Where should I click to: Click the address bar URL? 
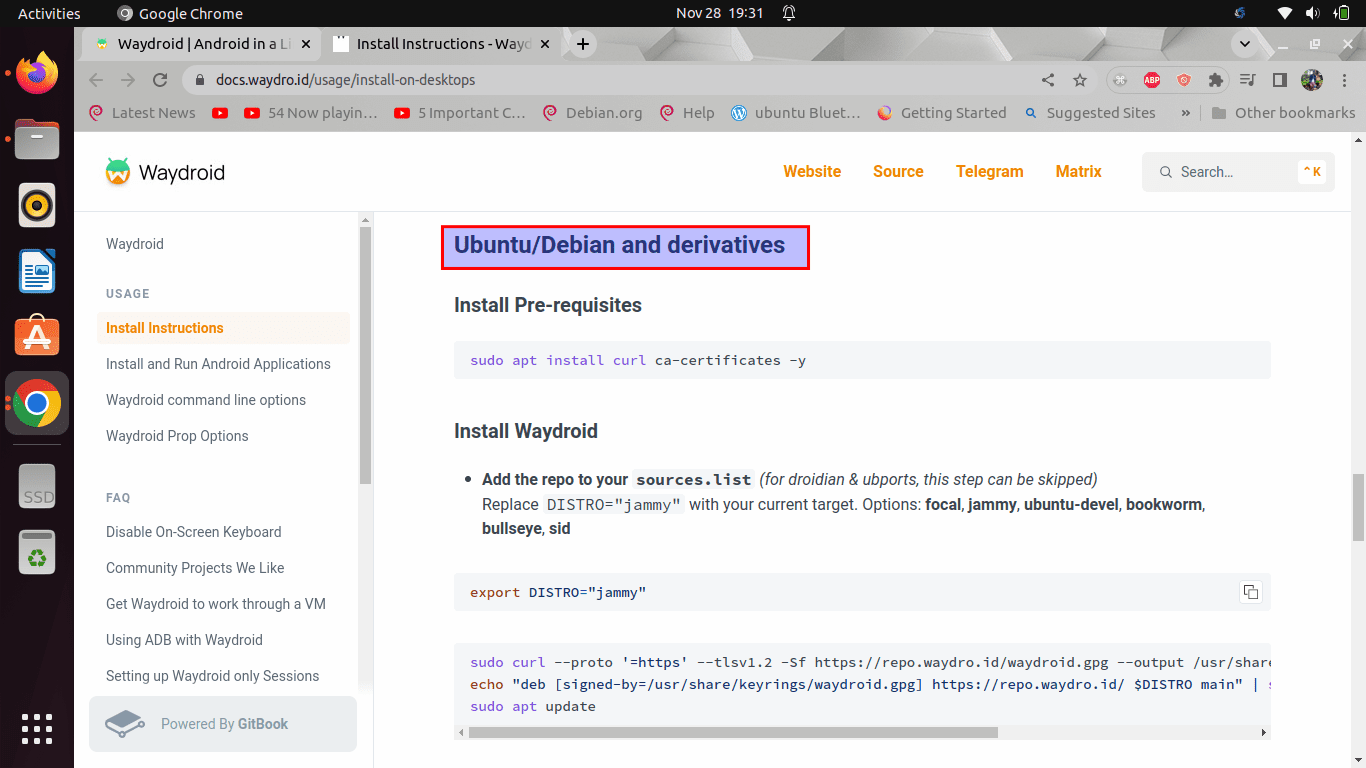(x=346, y=80)
